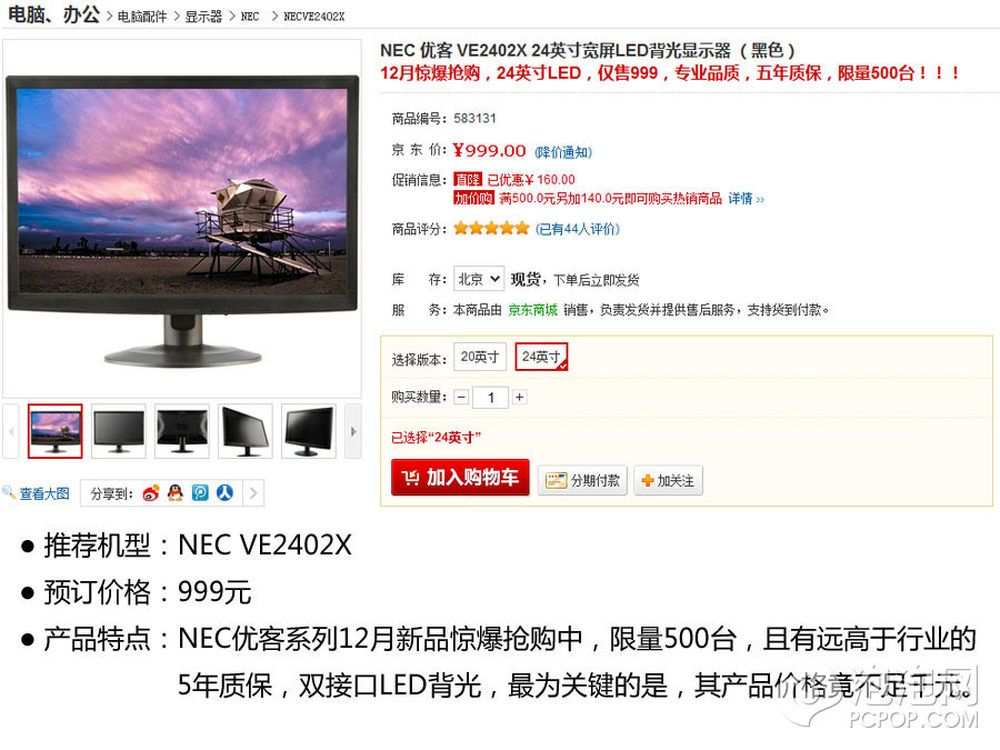This screenshot has height=750, width=1000.
Task: Show previous thumbnails with left arrow
Action: [x=11, y=431]
